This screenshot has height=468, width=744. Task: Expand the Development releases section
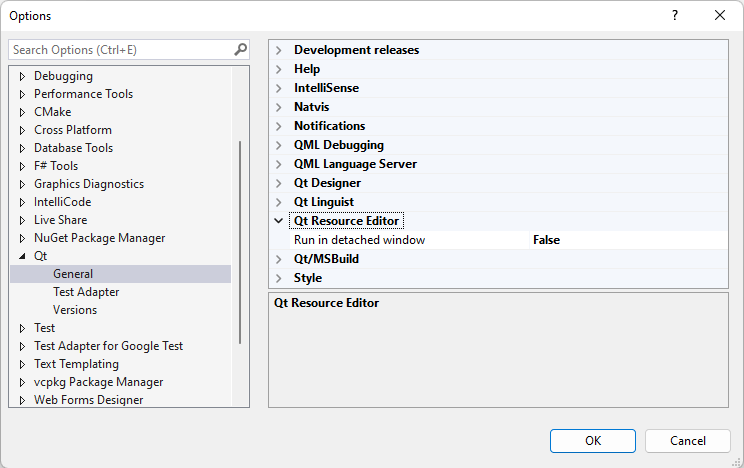click(279, 50)
